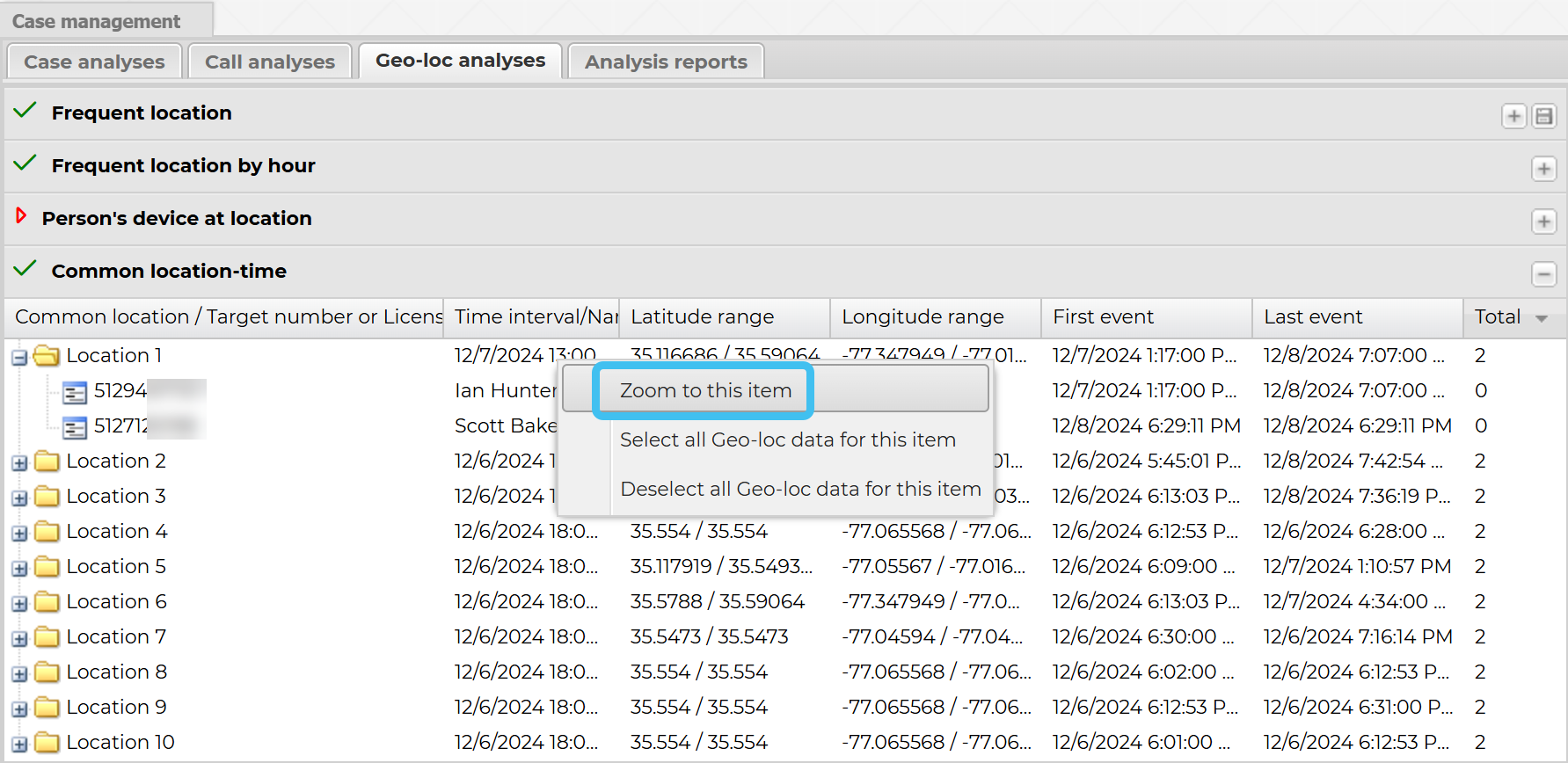Click green checkmark next to Common location-time
The image size is (1568, 763).
pos(26,269)
